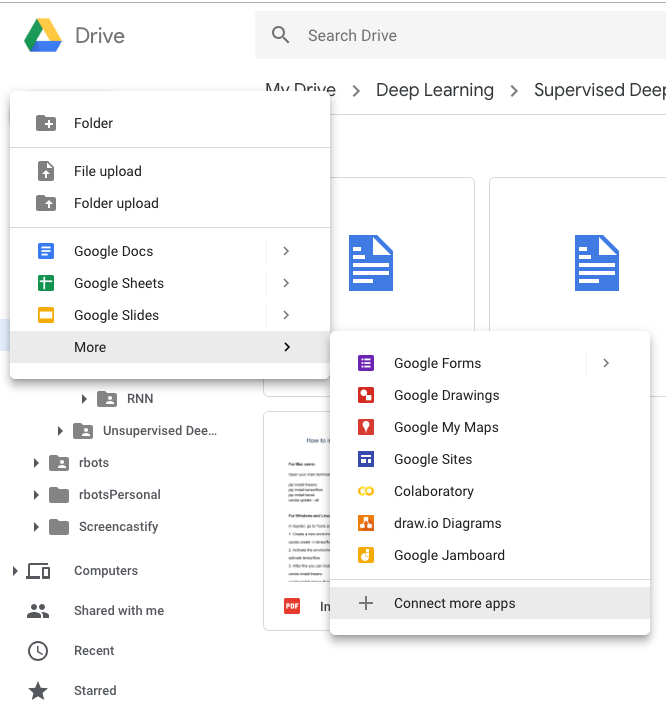
Task: Click the Google Slides icon in menu
Action: [x=46, y=315]
